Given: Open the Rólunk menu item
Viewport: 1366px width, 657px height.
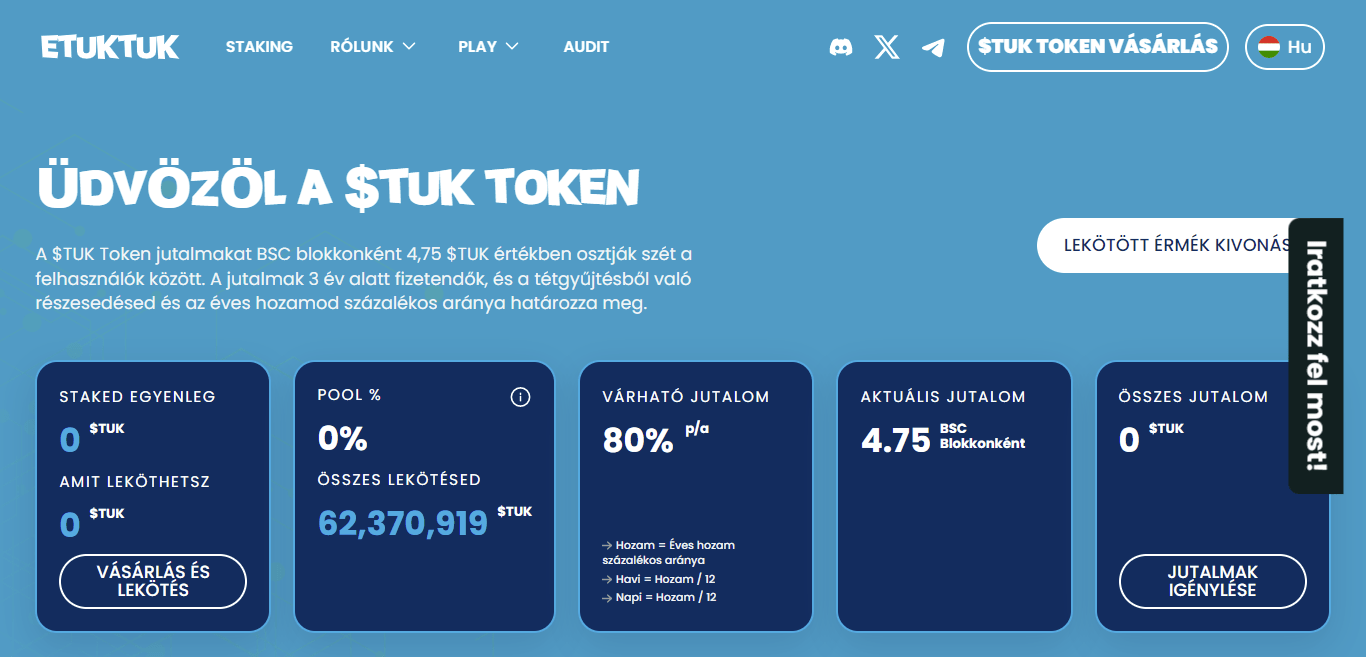Looking at the screenshot, I should [x=362, y=47].
